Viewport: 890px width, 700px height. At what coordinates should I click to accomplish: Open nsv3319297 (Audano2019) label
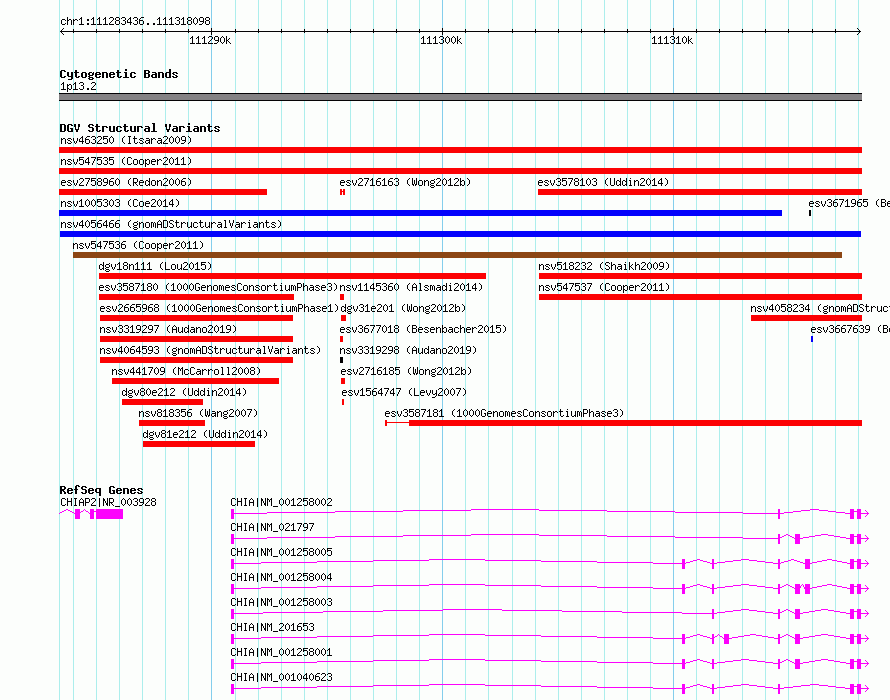click(x=168, y=329)
